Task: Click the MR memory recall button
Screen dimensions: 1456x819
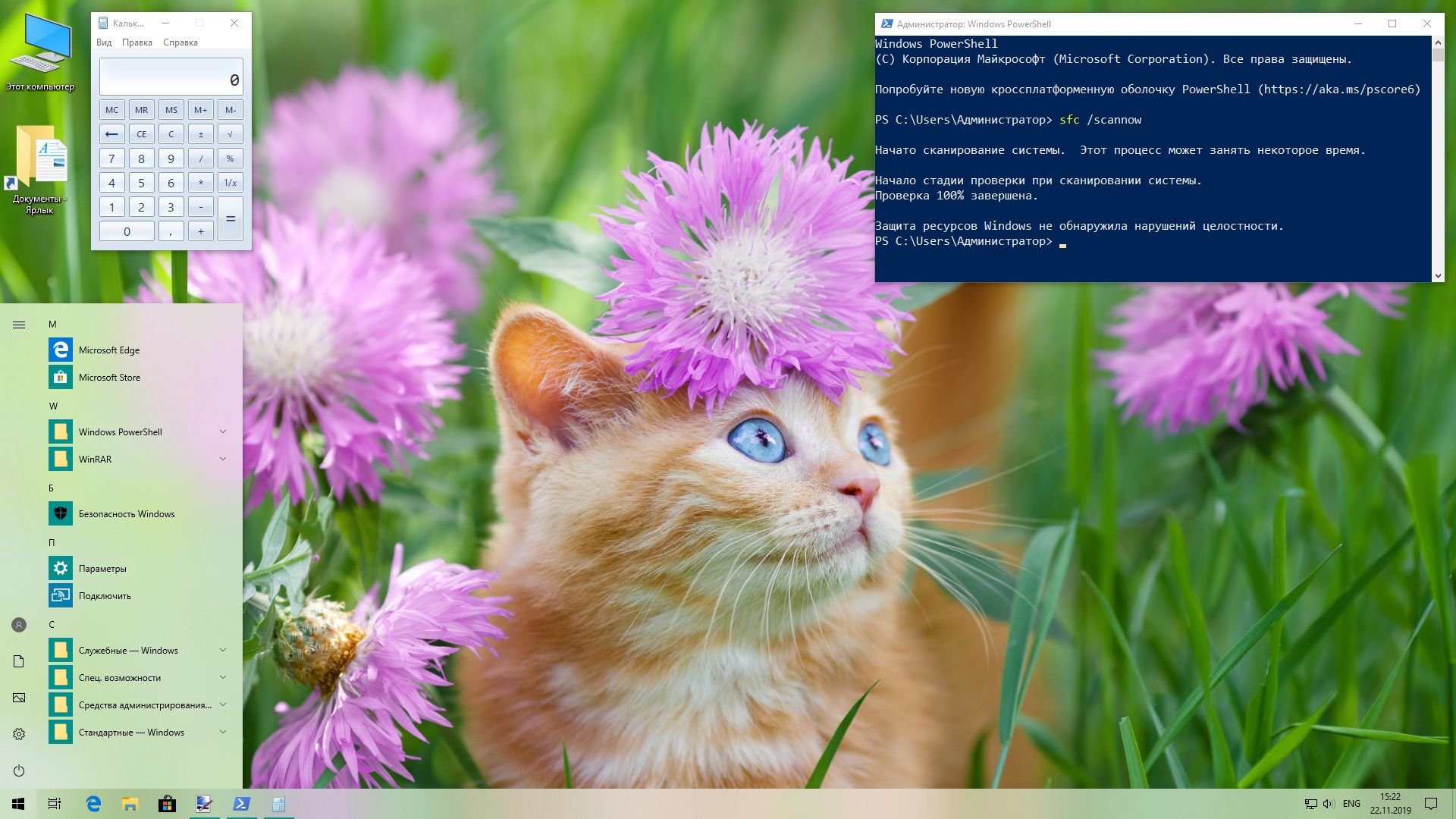Action: [x=141, y=110]
